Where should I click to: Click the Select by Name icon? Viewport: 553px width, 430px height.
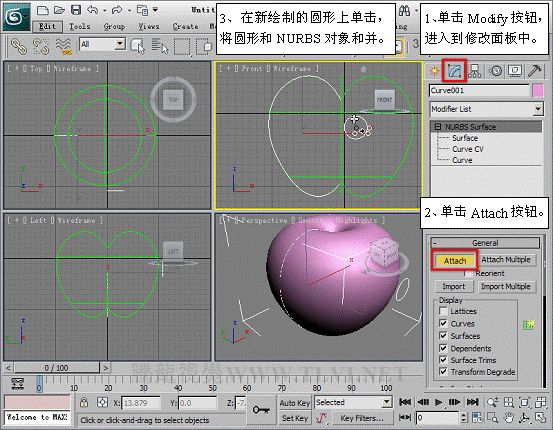coord(160,46)
